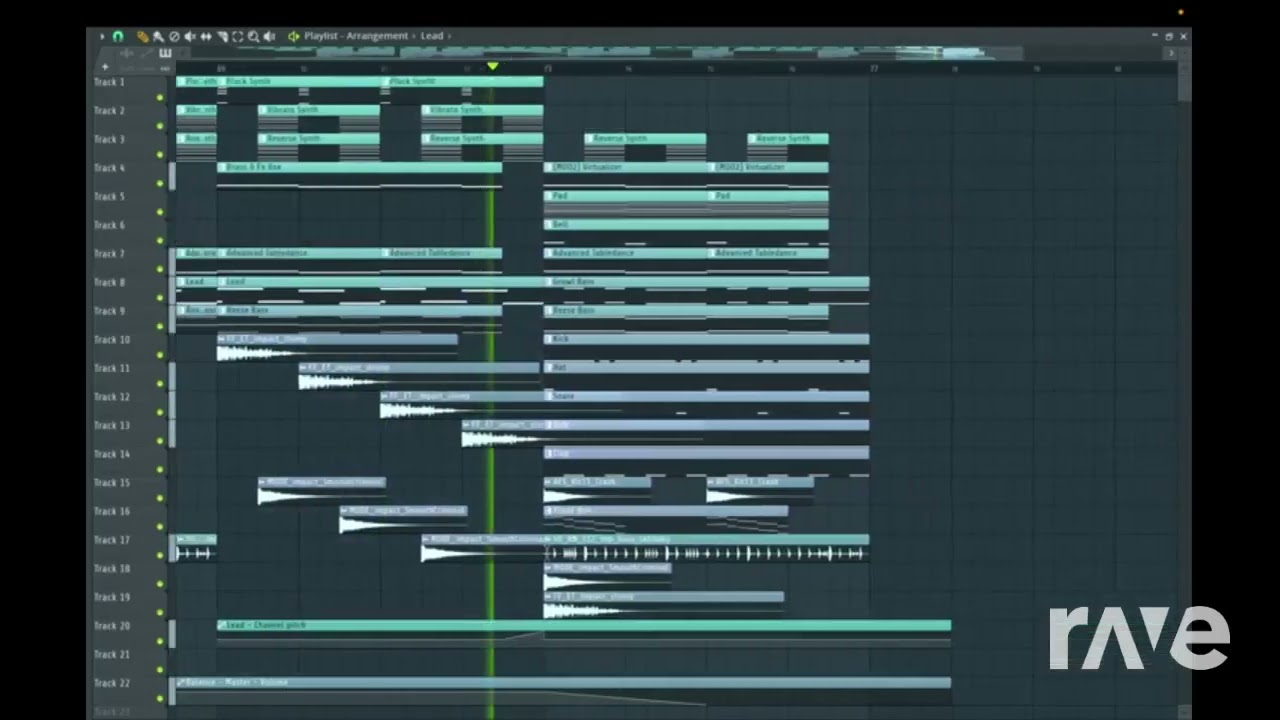Open the Kick clip menu icon
The width and height of the screenshot is (1280, 720).
[x=549, y=339]
